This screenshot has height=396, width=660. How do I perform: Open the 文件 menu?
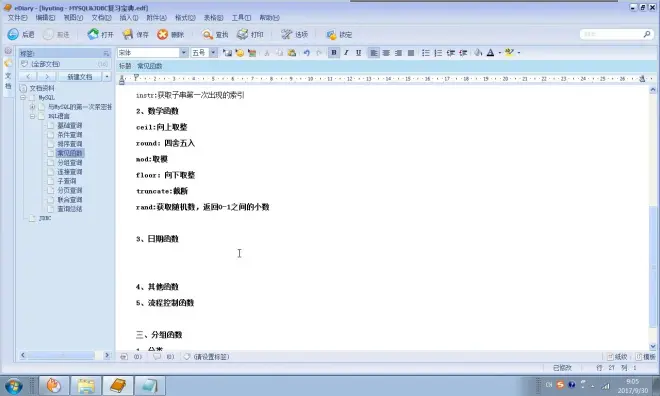[17, 18]
